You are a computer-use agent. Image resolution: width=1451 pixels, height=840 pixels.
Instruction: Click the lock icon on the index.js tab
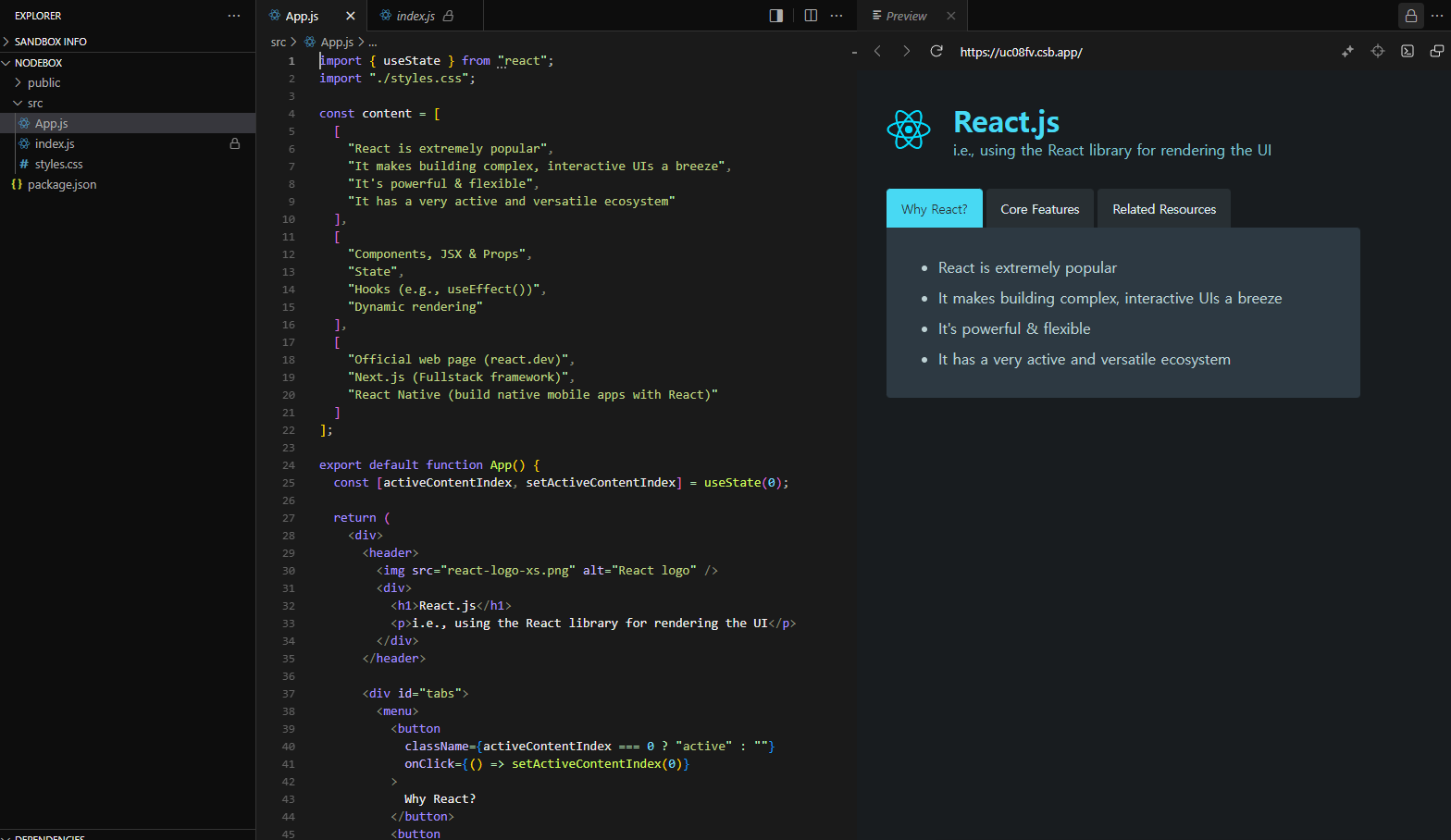[449, 16]
